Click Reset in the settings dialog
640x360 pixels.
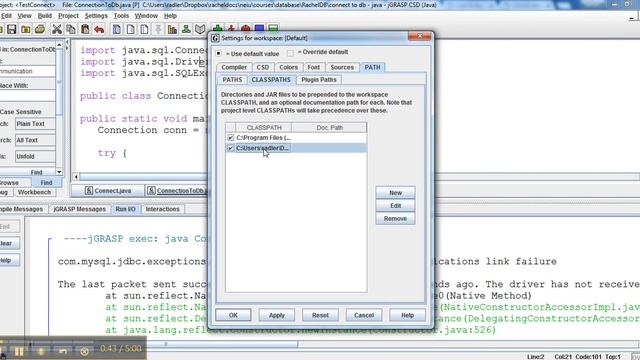[x=320, y=316]
